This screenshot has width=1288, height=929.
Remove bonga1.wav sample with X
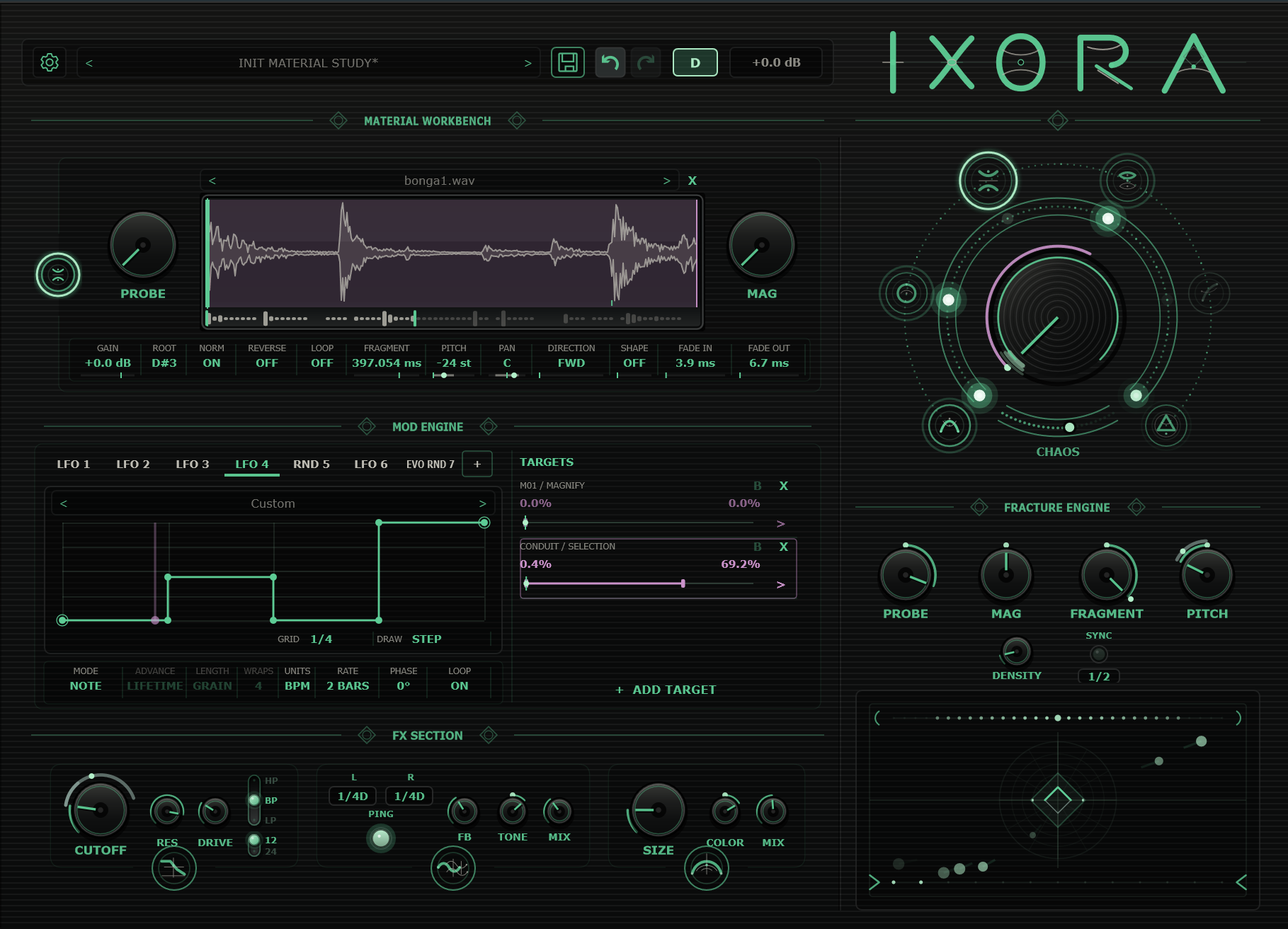pyautogui.click(x=693, y=181)
